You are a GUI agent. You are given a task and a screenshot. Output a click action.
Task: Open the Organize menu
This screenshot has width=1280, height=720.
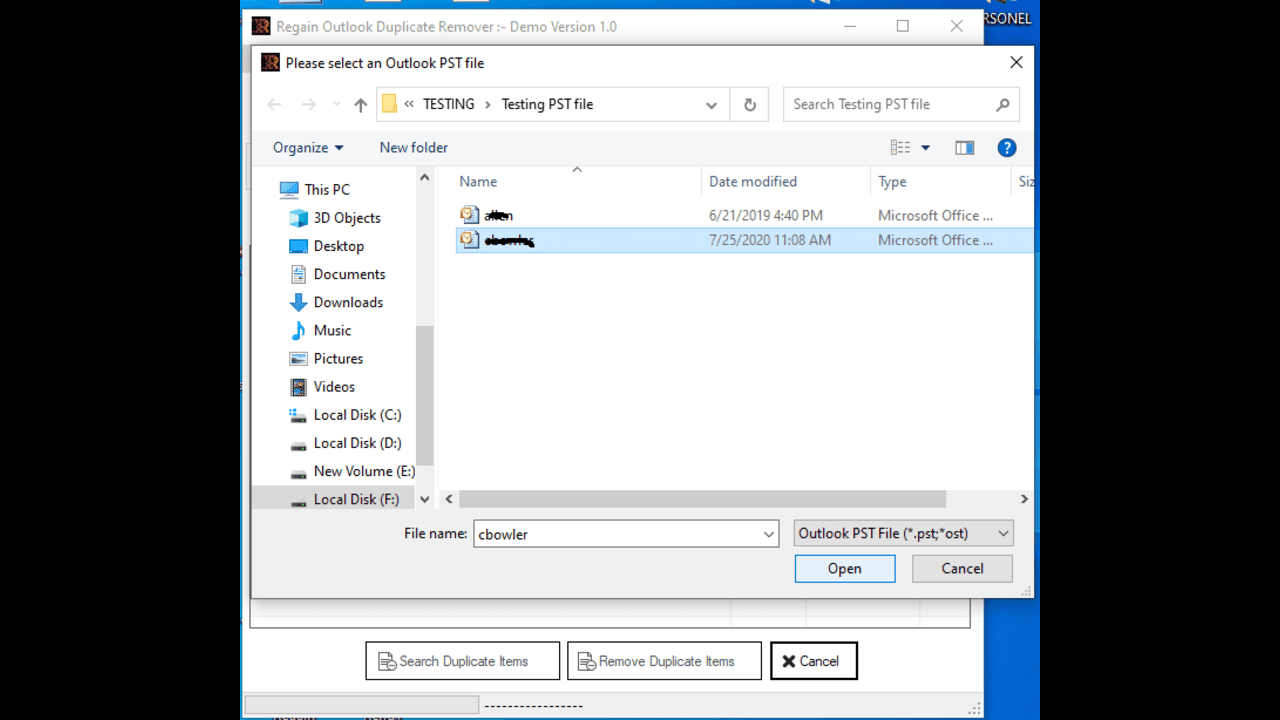pos(308,147)
